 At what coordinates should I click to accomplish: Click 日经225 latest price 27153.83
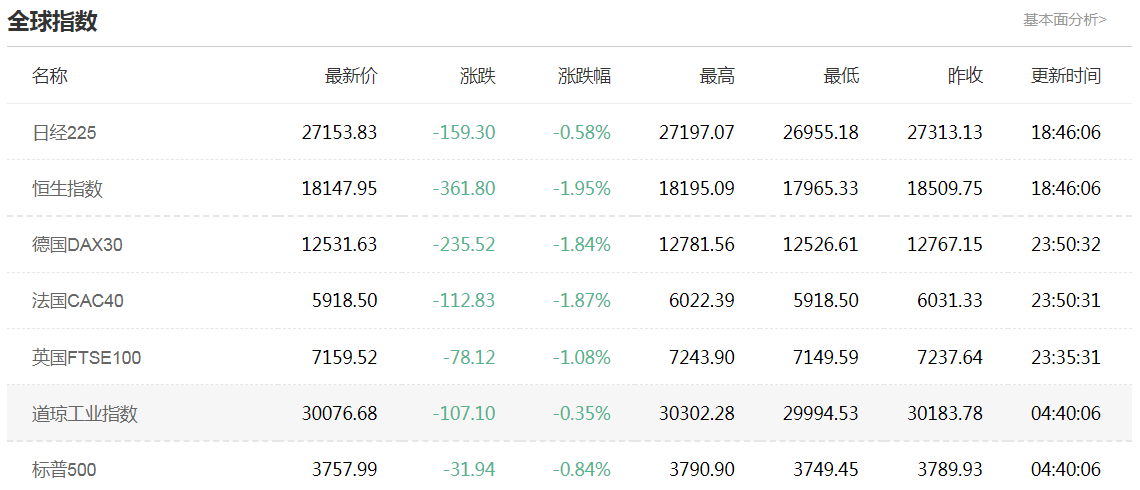point(339,132)
